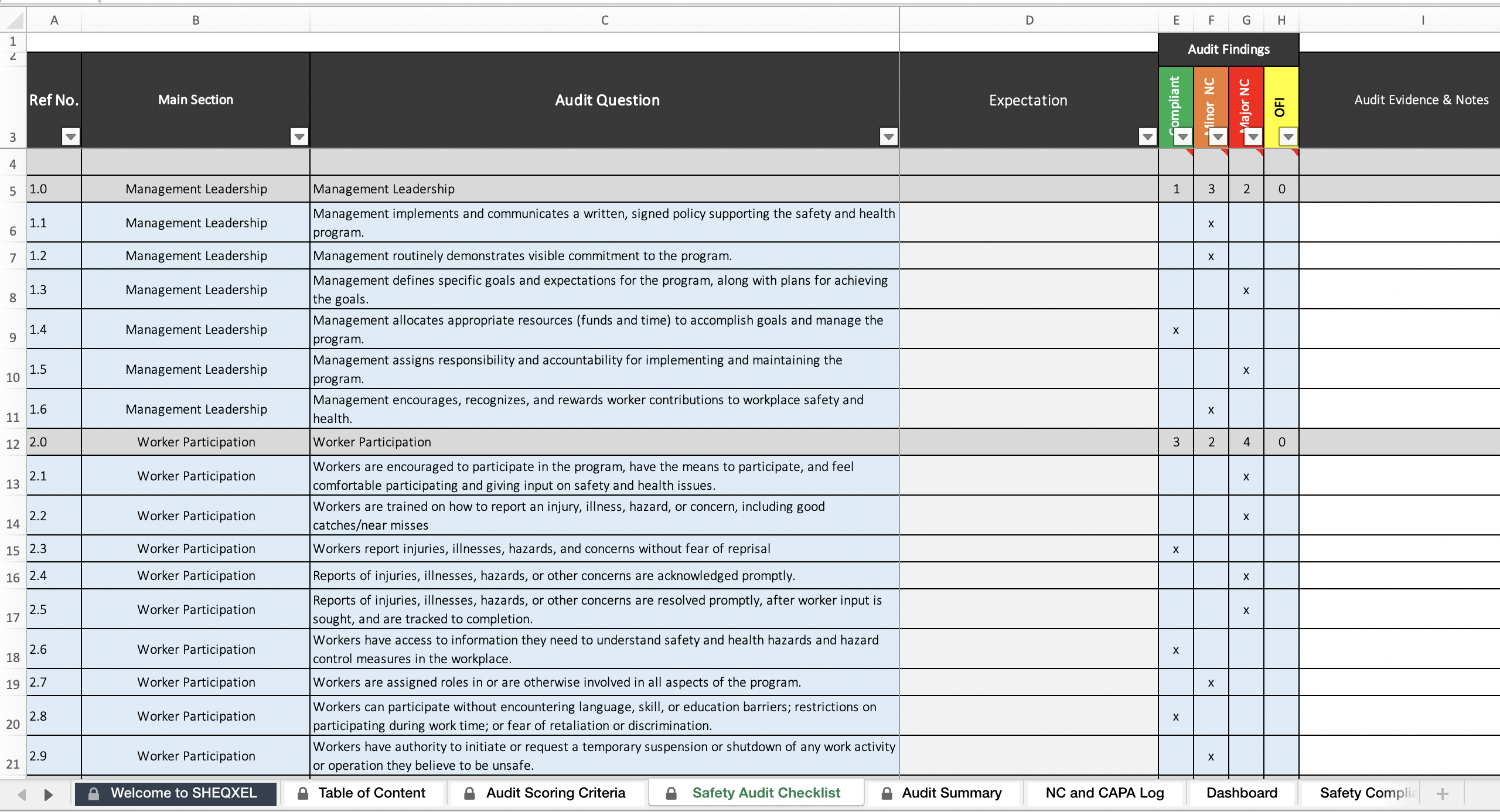The height and width of the screenshot is (812, 1500).
Task: Open the Audit Question filter dropdown
Action: [889, 137]
